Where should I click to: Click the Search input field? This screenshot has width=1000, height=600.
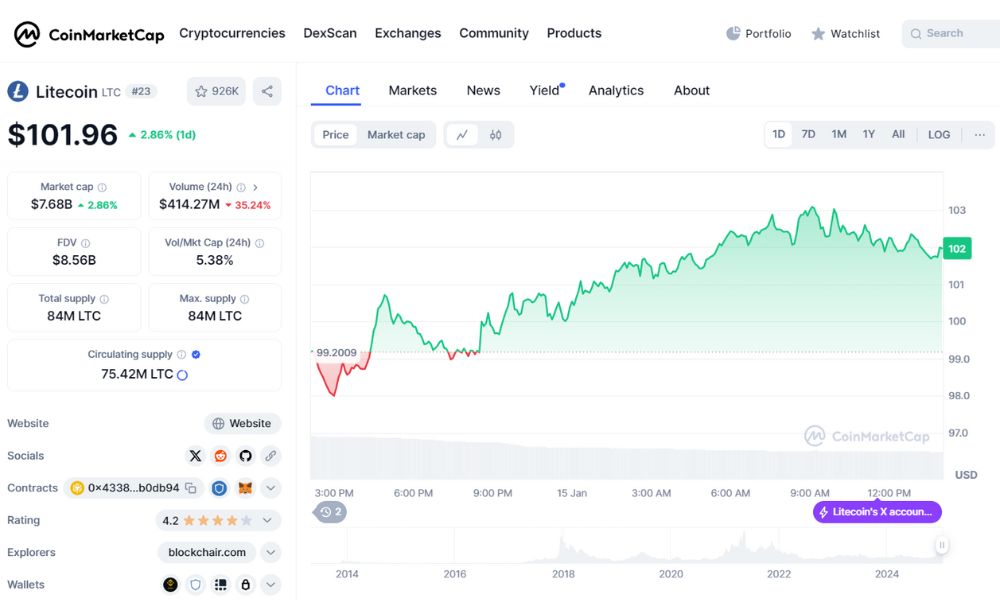(x=951, y=33)
